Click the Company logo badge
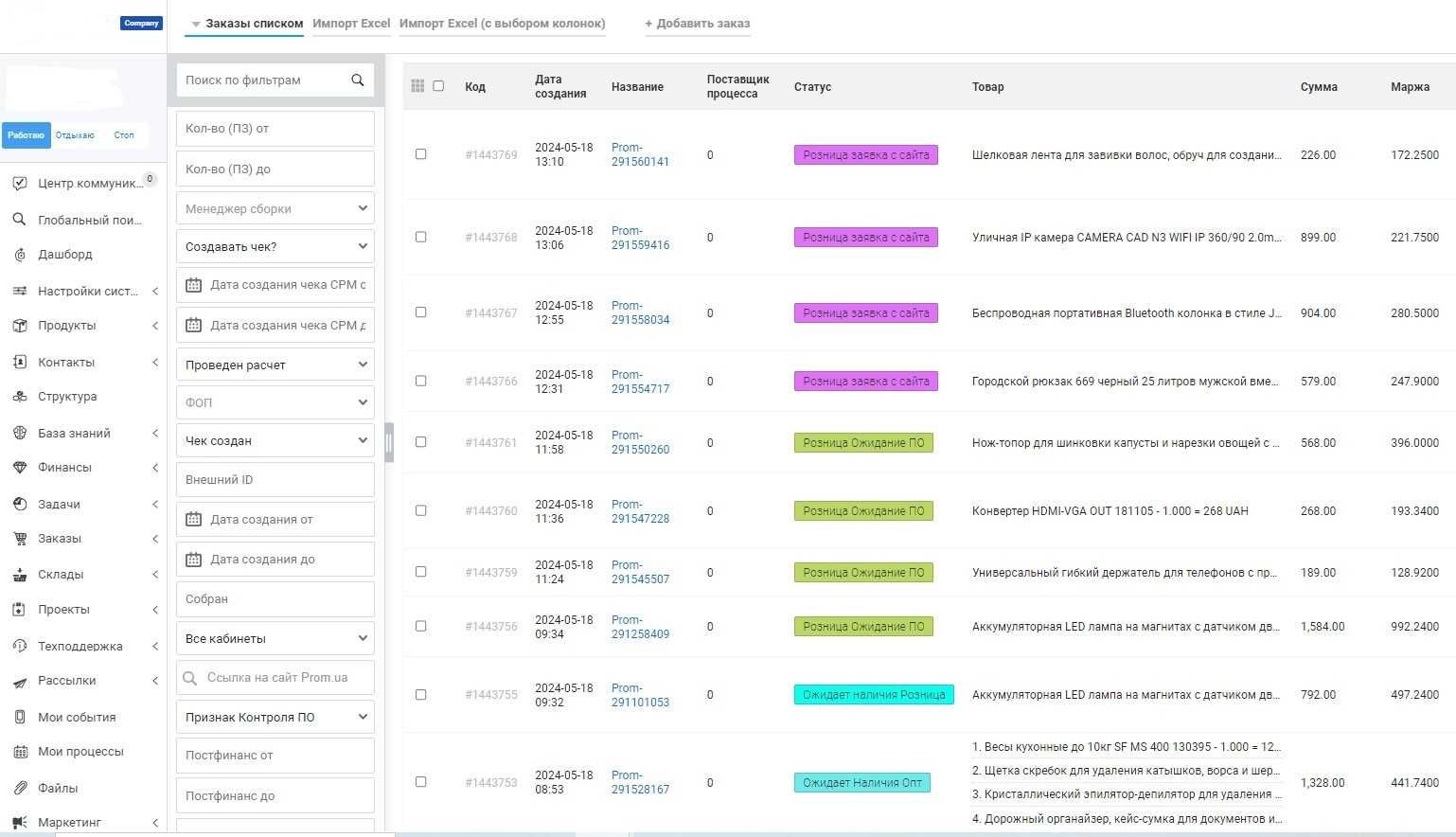Viewport: 1456px width, 837px height. tap(141, 23)
